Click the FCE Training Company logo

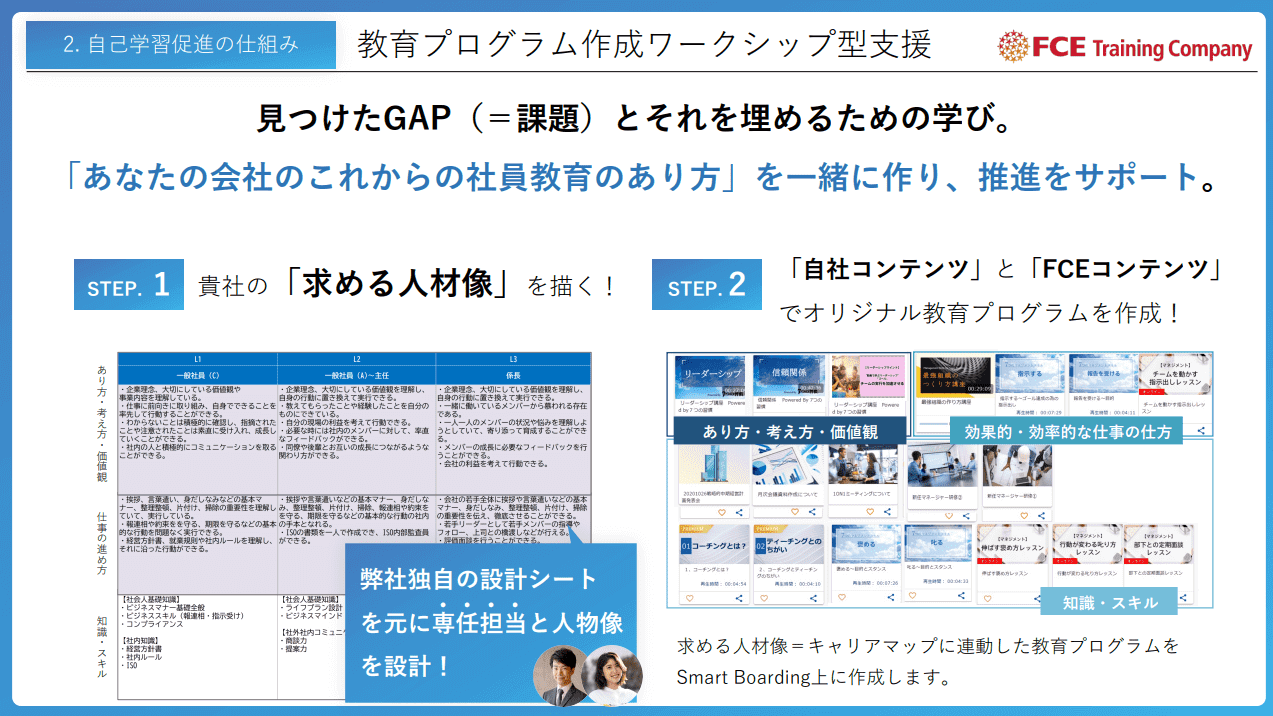(1125, 47)
